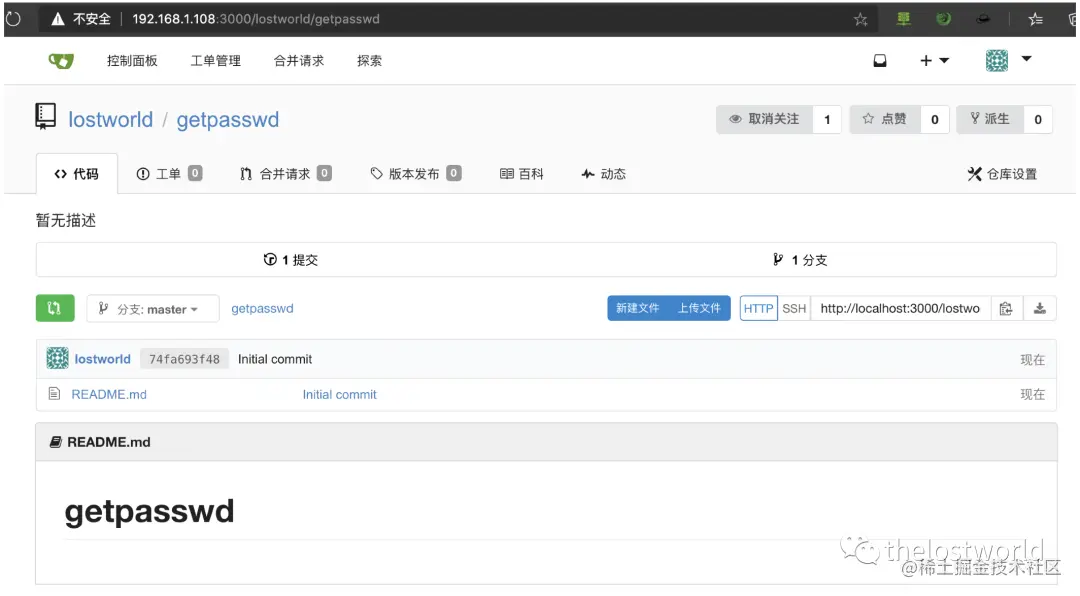Click the forks count next to 派生
Viewport: 1080px width, 596px height.
click(1038, 119)
